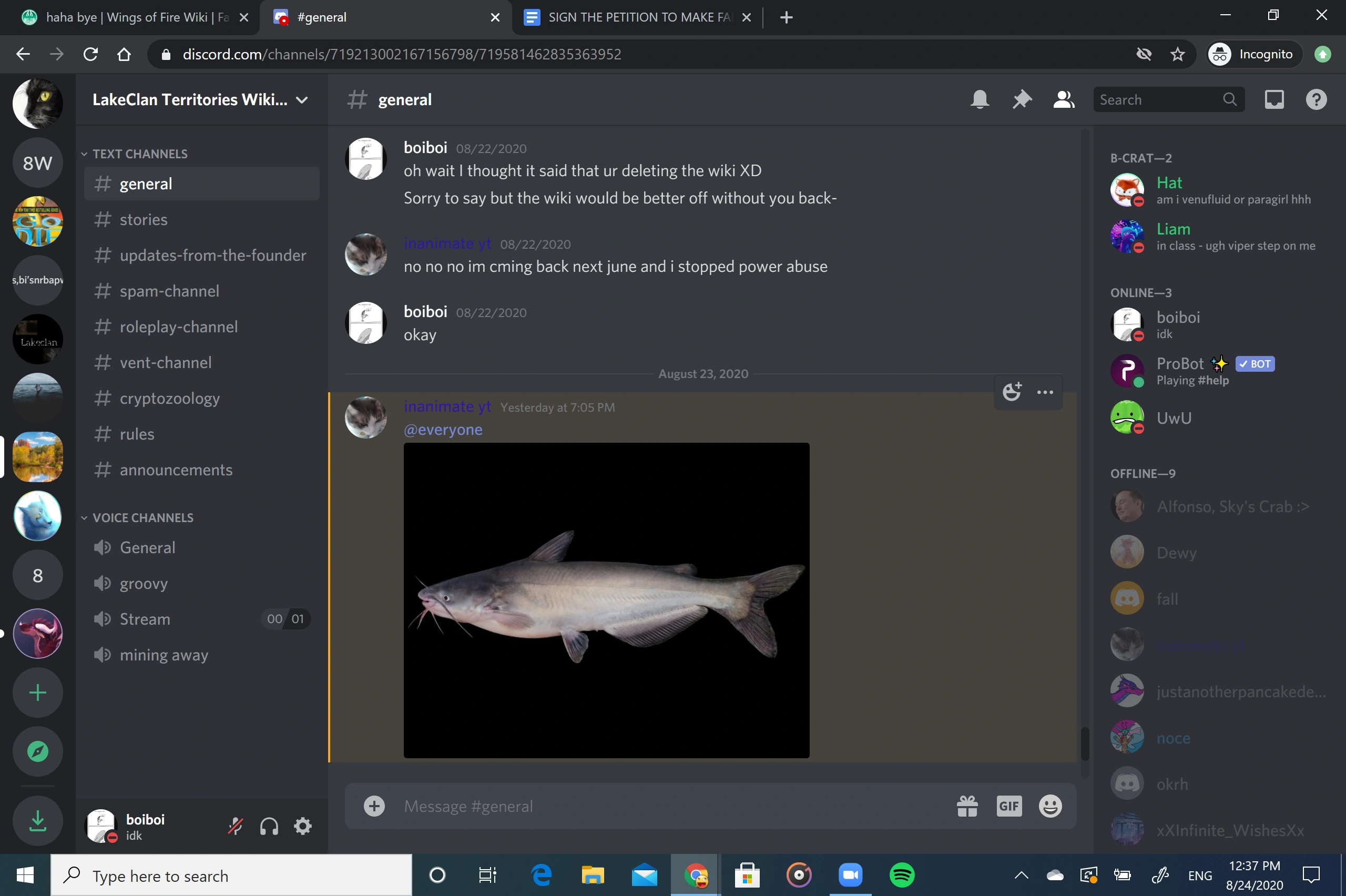1346x896 pixels.
Task: Click the gift Nitro icon
Action: click(x=967, y=806)
